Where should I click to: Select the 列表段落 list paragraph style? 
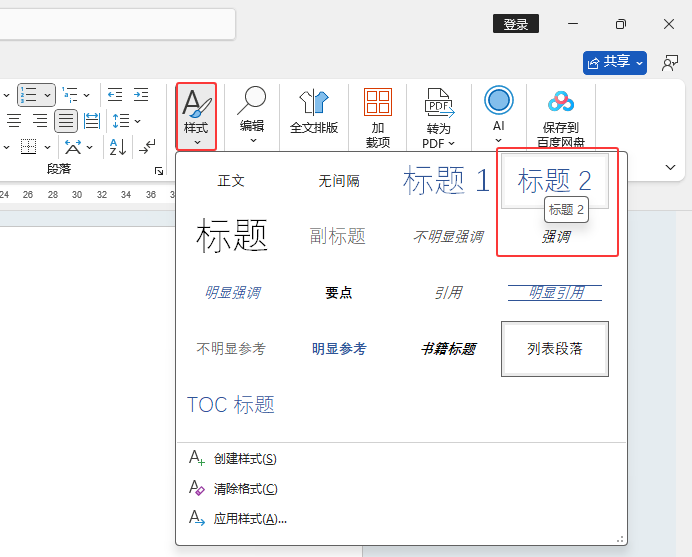pyautogui.click(x=555, y=349)
